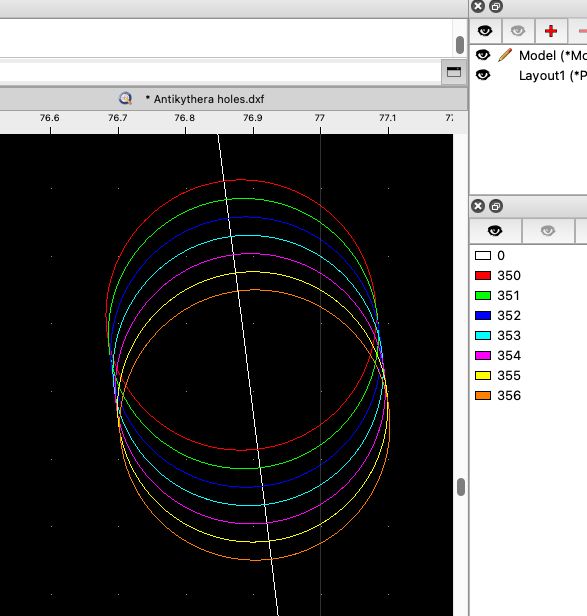The width and height of the screenshot is (587, 616).
Task: Show all blocks with dark eye icon
Action: tap(485, 31)
